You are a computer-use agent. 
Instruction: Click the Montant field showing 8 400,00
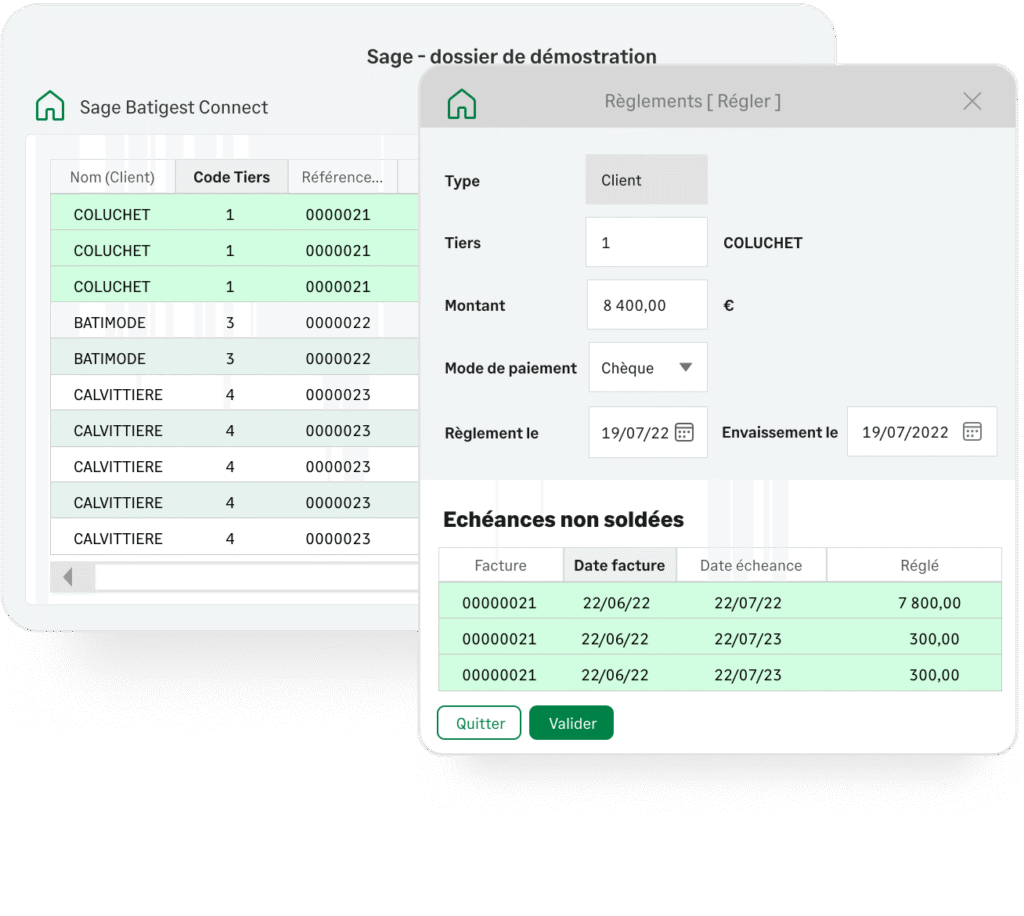[646, 306]
